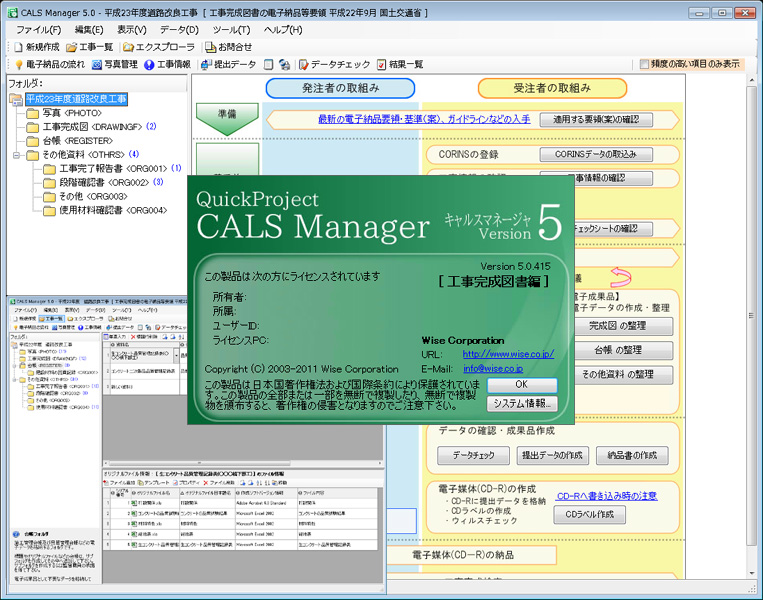Click その他資料の整理 button
763x600 pixels.
(623, 374)
